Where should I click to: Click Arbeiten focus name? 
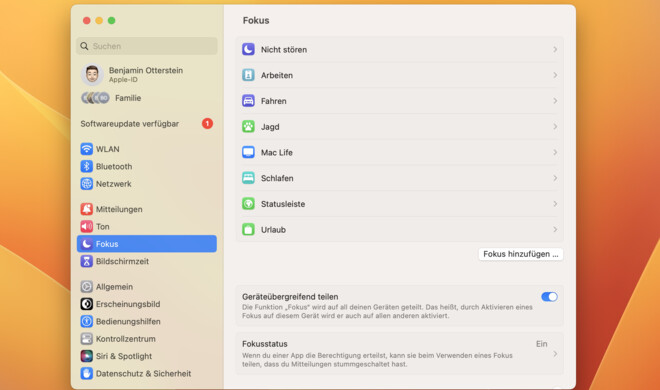click(277, 75)
